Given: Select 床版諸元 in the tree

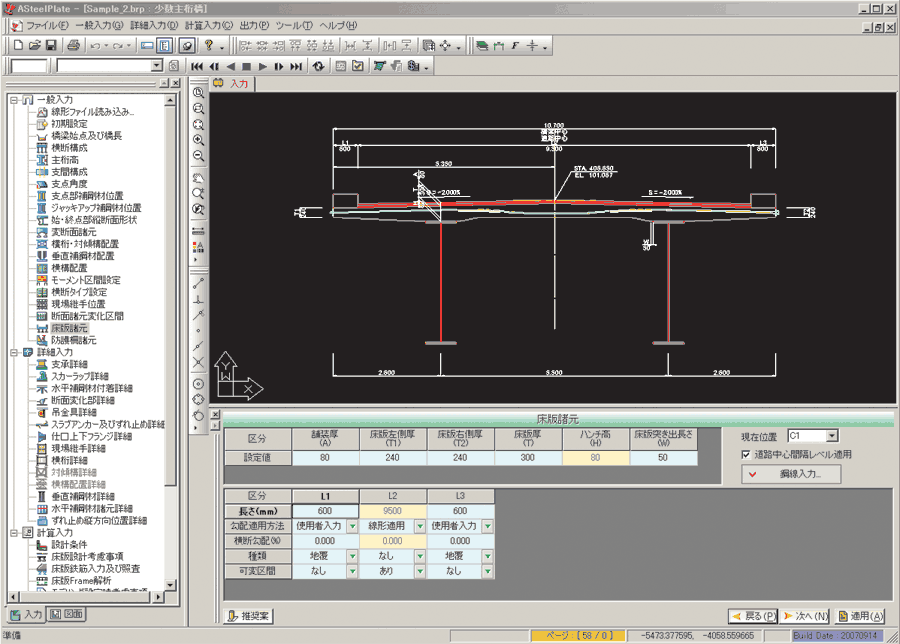Looking at the screenshot, I should click(69, 328).
